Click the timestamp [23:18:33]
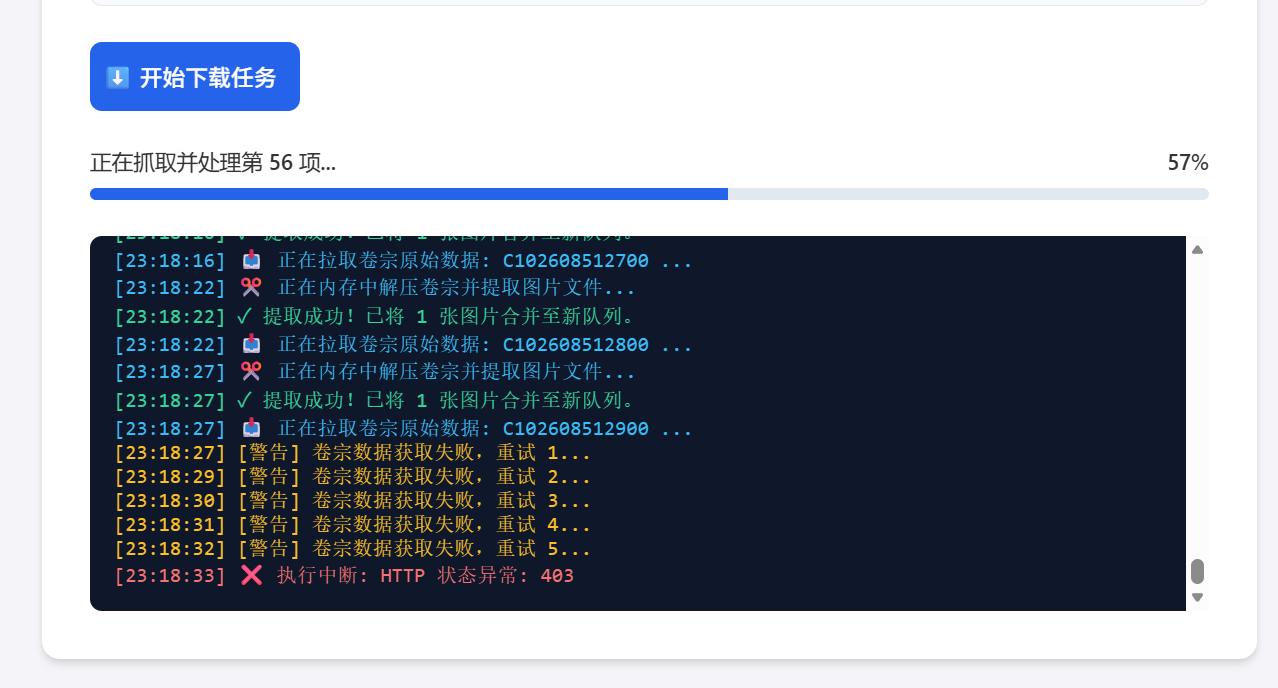The height and width of the screenshot is (688, 1278). (x=170, y=576)
